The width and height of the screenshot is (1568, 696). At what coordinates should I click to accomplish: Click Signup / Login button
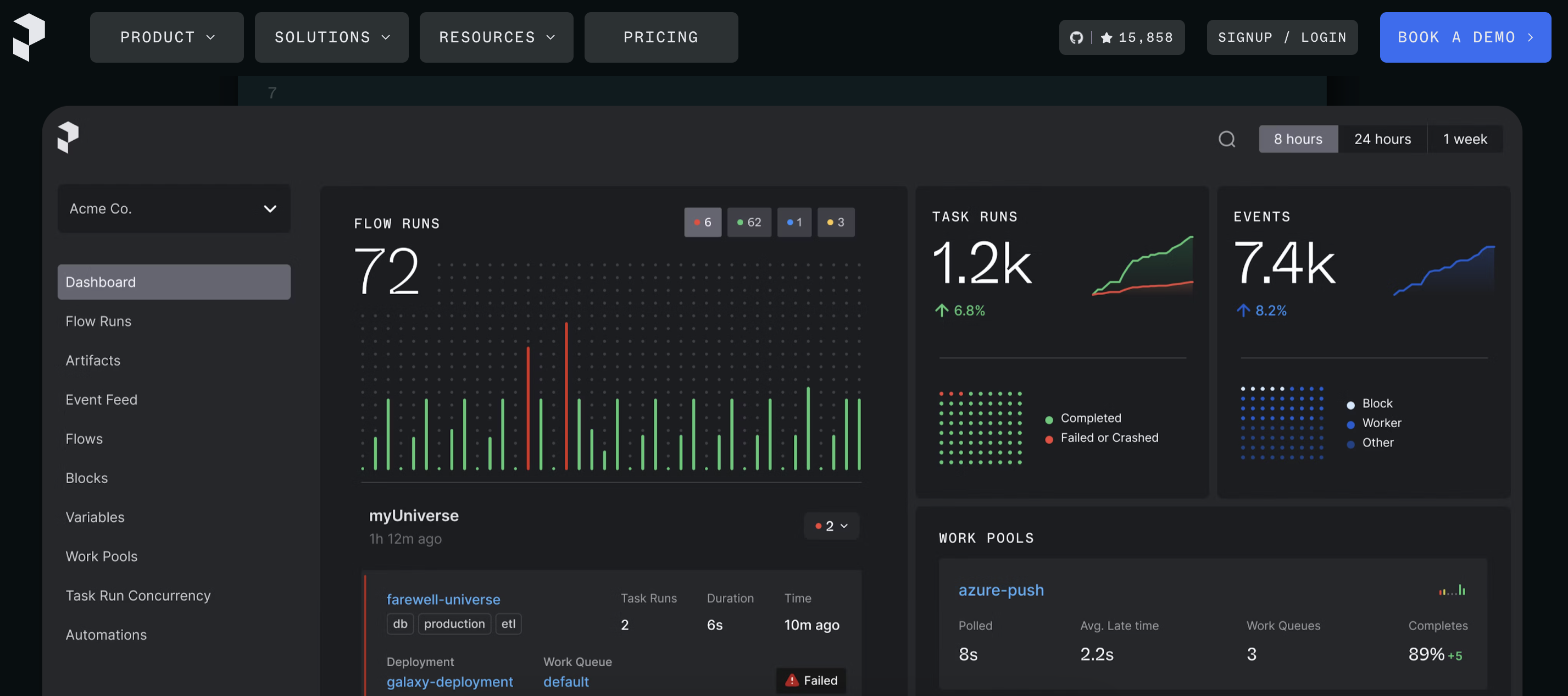[1282, 37]
